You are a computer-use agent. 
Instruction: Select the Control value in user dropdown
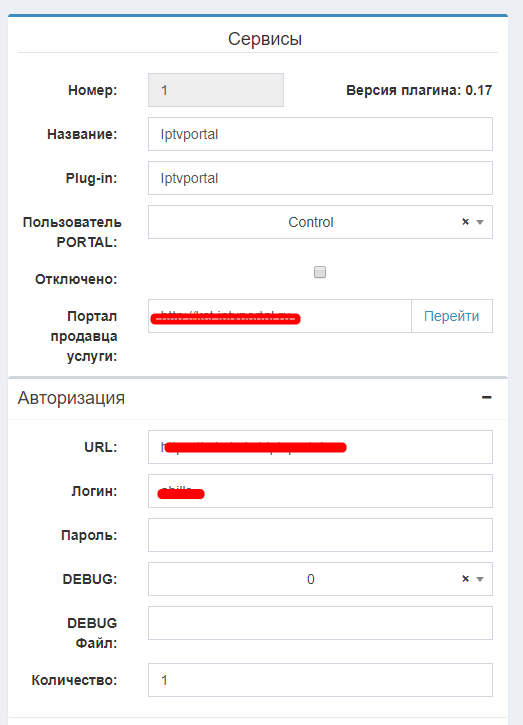[x=311, y=222]
